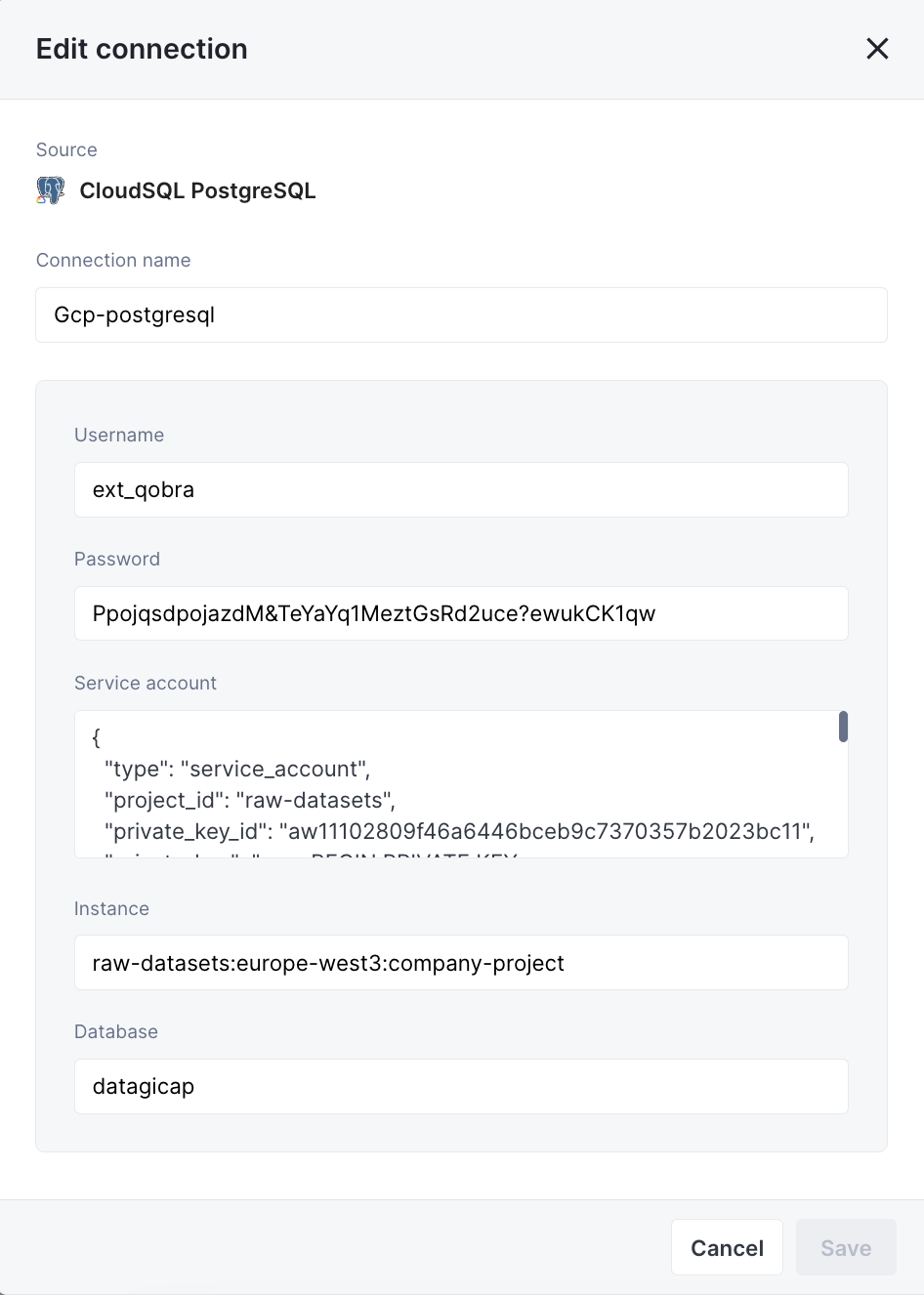Click the Cancel button
The image size is (924, 1295).
coord(727,1247)
